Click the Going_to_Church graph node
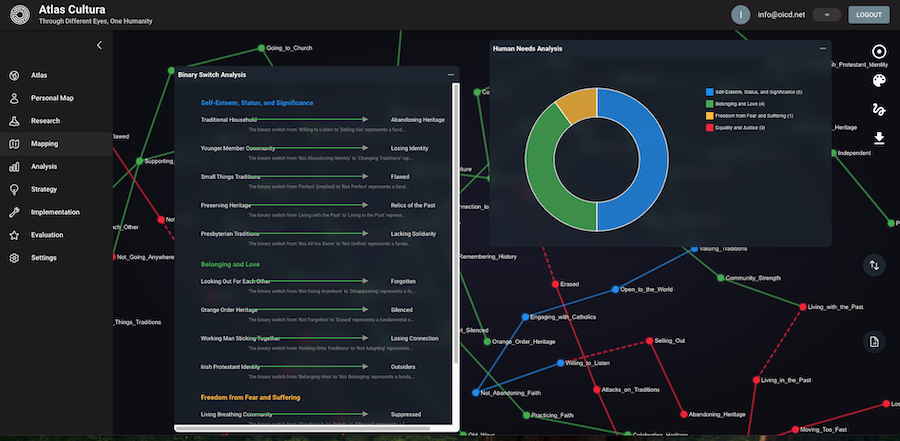This screenshot has width=900, height=441. (261, 48)
